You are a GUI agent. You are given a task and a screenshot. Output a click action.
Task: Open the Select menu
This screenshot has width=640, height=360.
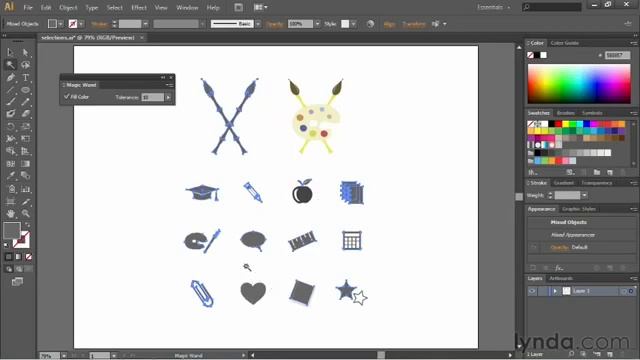pyautogui.click(x=115, y=7)
